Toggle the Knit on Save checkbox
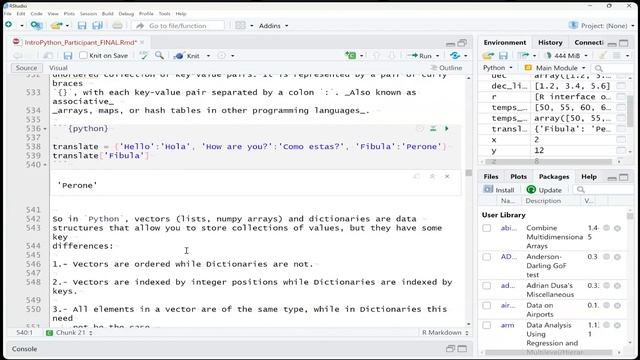 click(83, 55)
